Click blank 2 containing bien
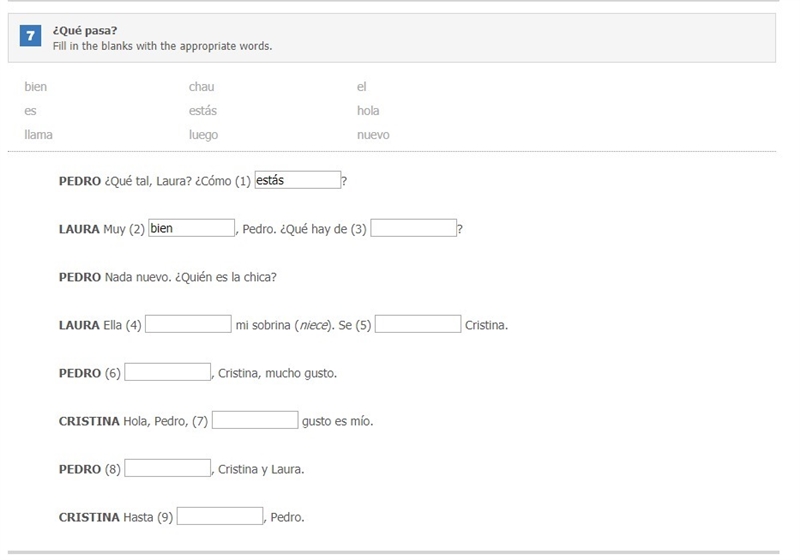Image resolution: width=800 pixels, height=560 pixels. [x=192, y=228]
